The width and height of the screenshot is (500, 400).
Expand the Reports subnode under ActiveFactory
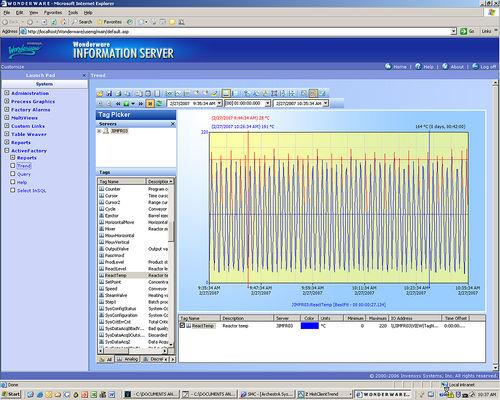[13, 158]
